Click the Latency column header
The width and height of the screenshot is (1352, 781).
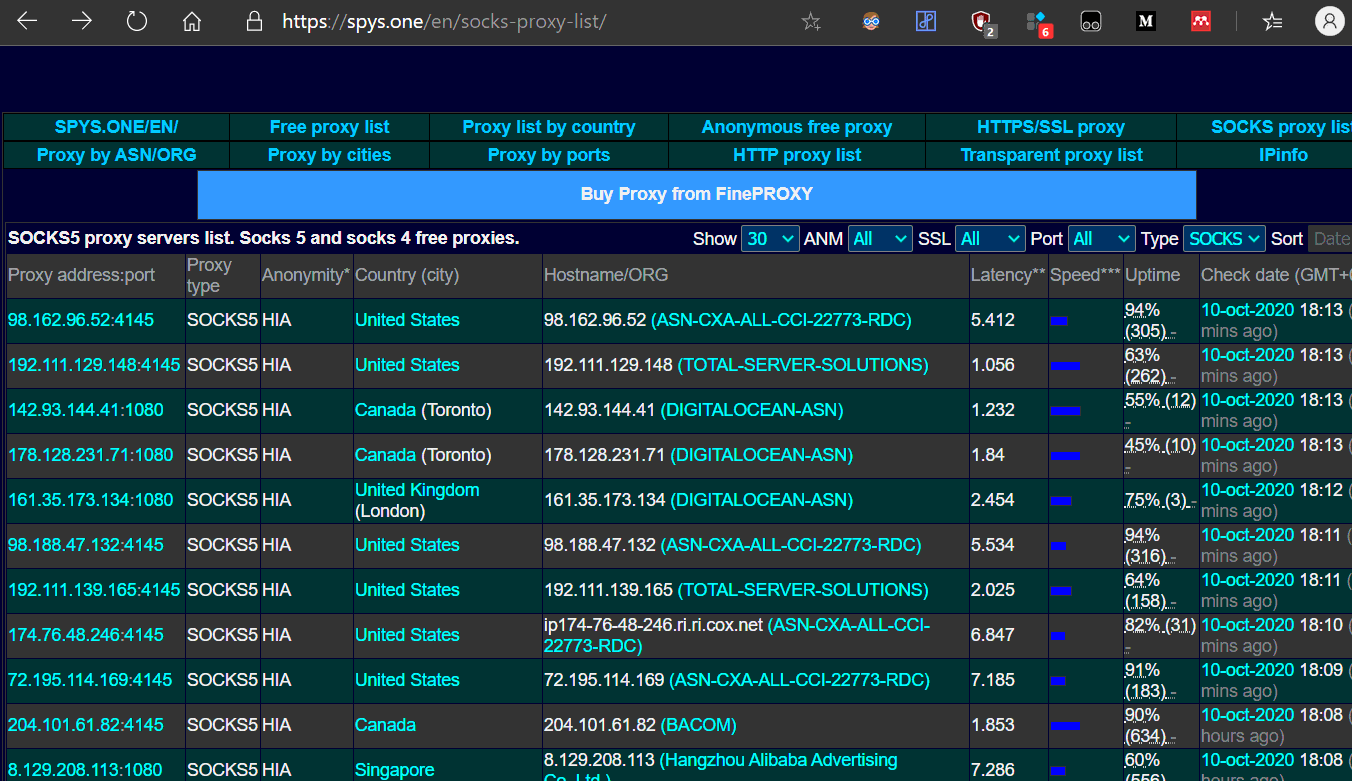[x=1008, y=275]
